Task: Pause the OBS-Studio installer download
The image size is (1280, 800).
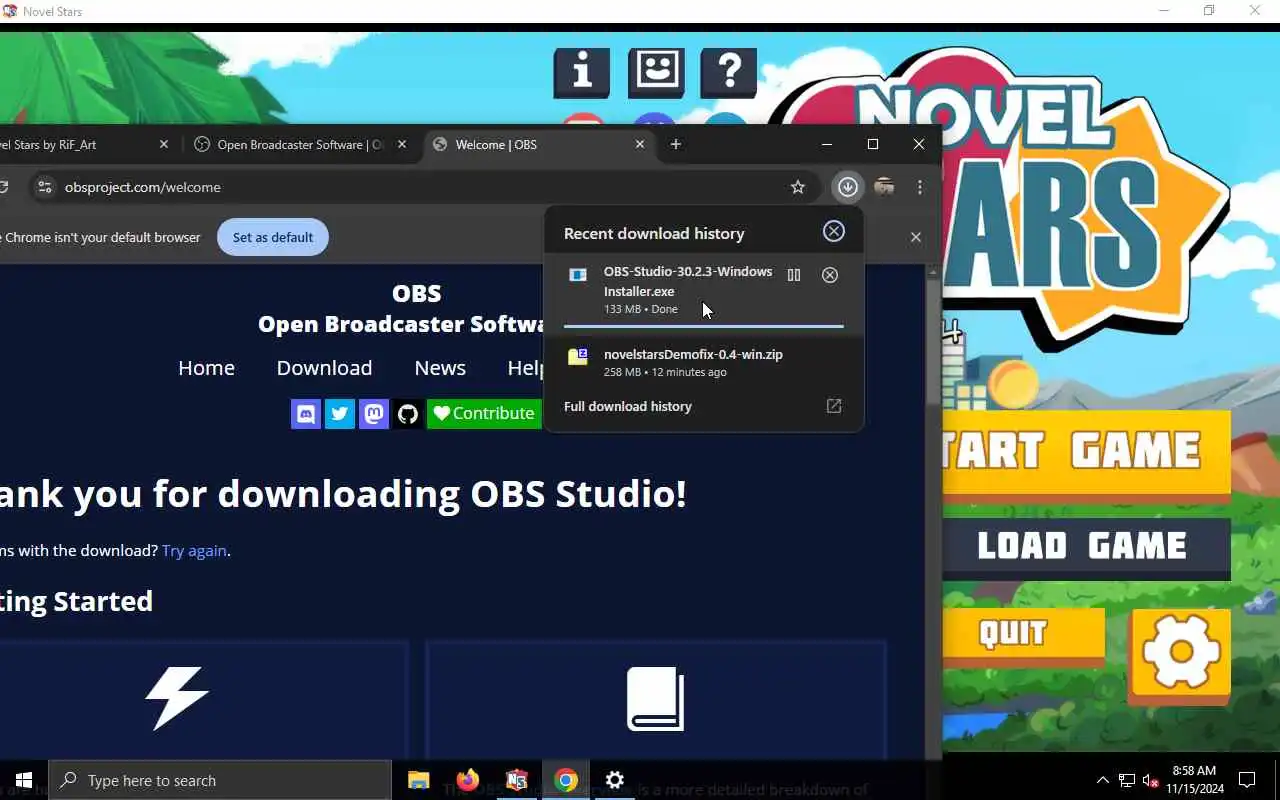Action: pyautogui.click(x=794, y=275)
